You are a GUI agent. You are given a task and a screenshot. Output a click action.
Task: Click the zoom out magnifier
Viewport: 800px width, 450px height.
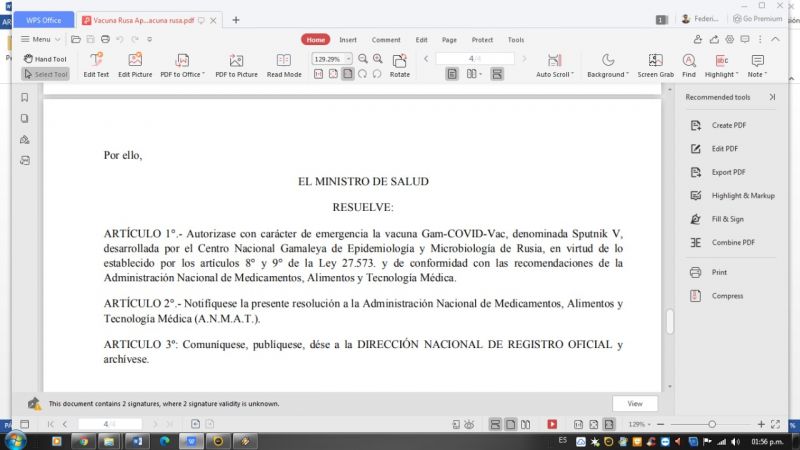(363, 59)
